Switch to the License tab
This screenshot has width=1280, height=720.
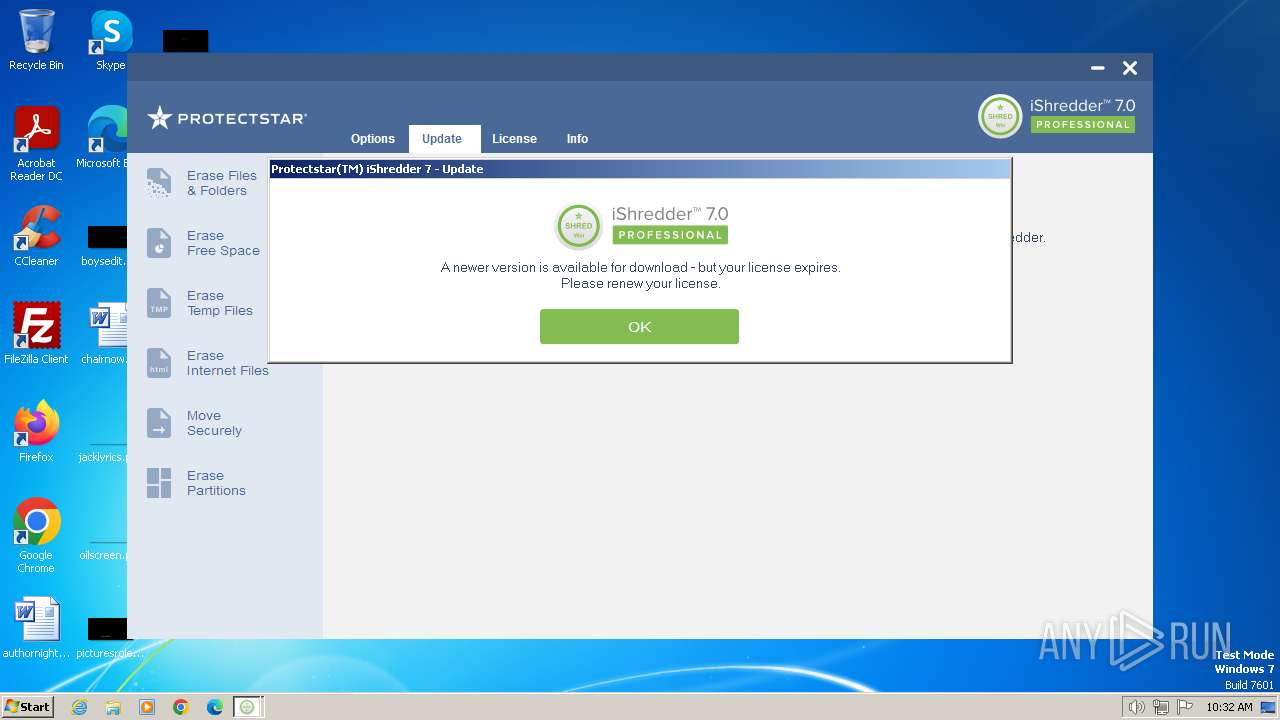pos(514,139)
